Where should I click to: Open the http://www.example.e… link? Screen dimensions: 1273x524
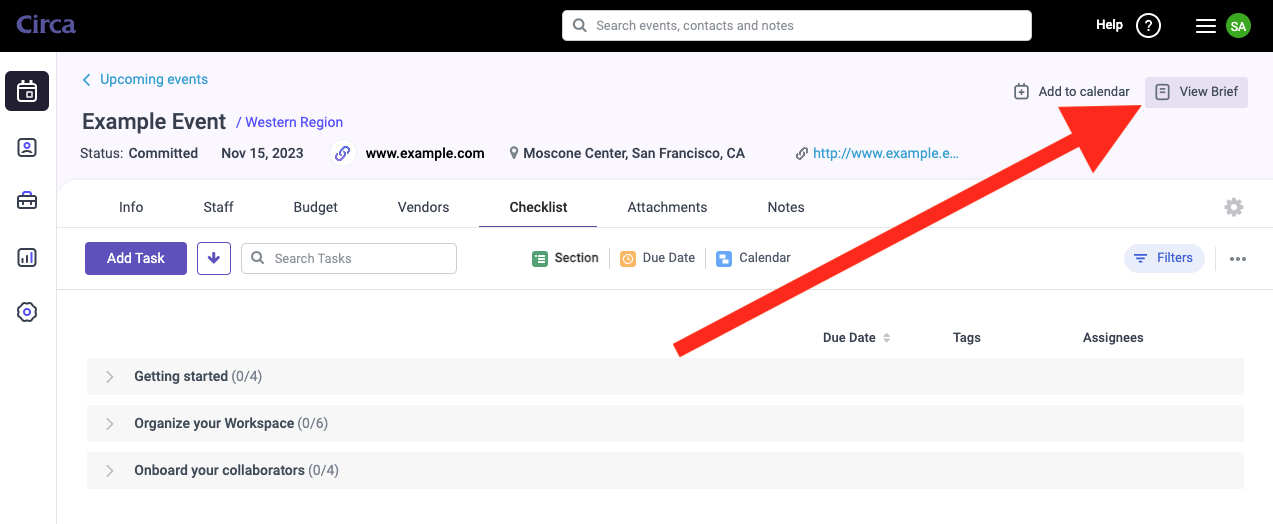click(886, 154)
